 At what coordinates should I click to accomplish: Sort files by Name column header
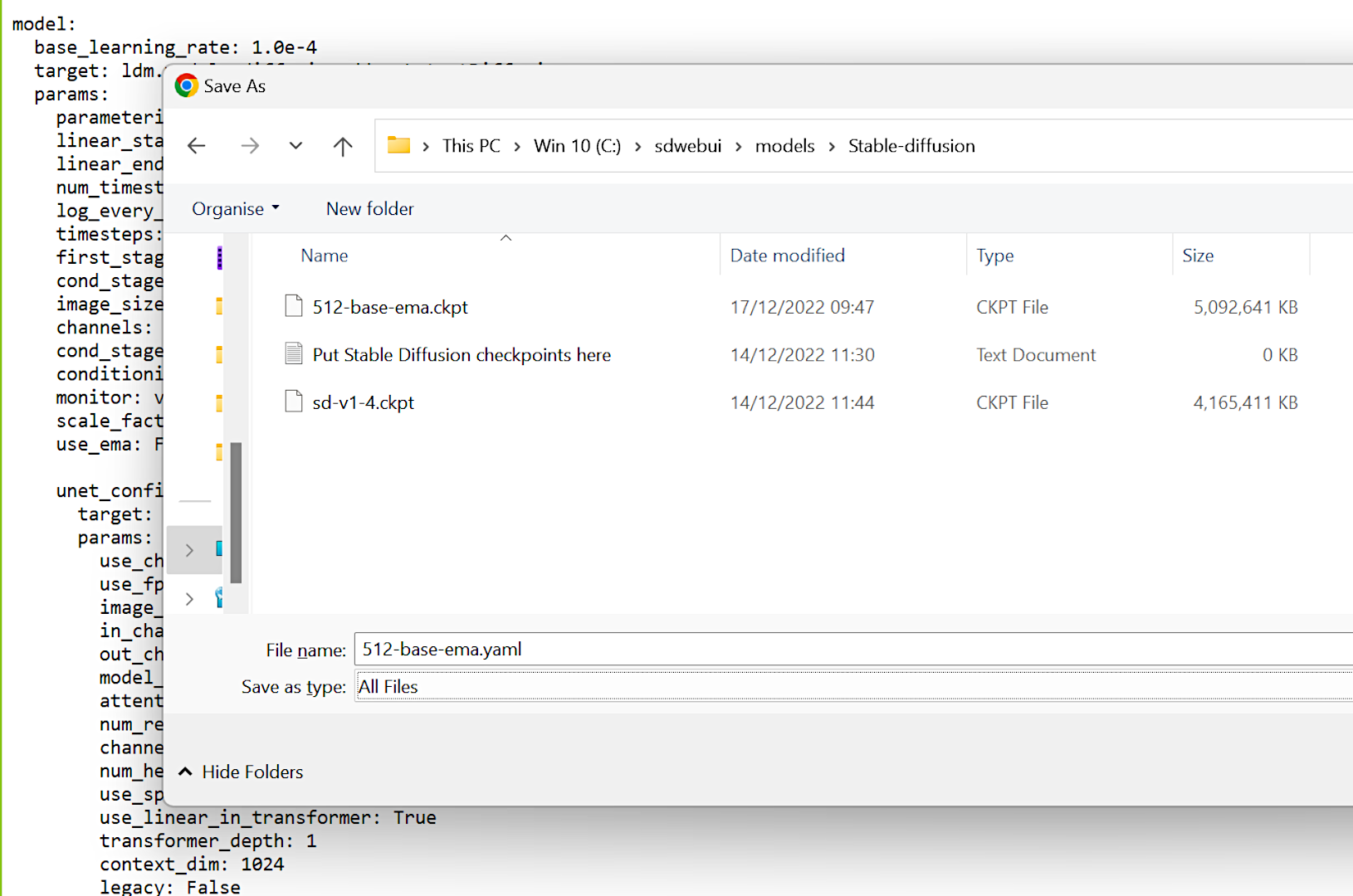(325, 256)
